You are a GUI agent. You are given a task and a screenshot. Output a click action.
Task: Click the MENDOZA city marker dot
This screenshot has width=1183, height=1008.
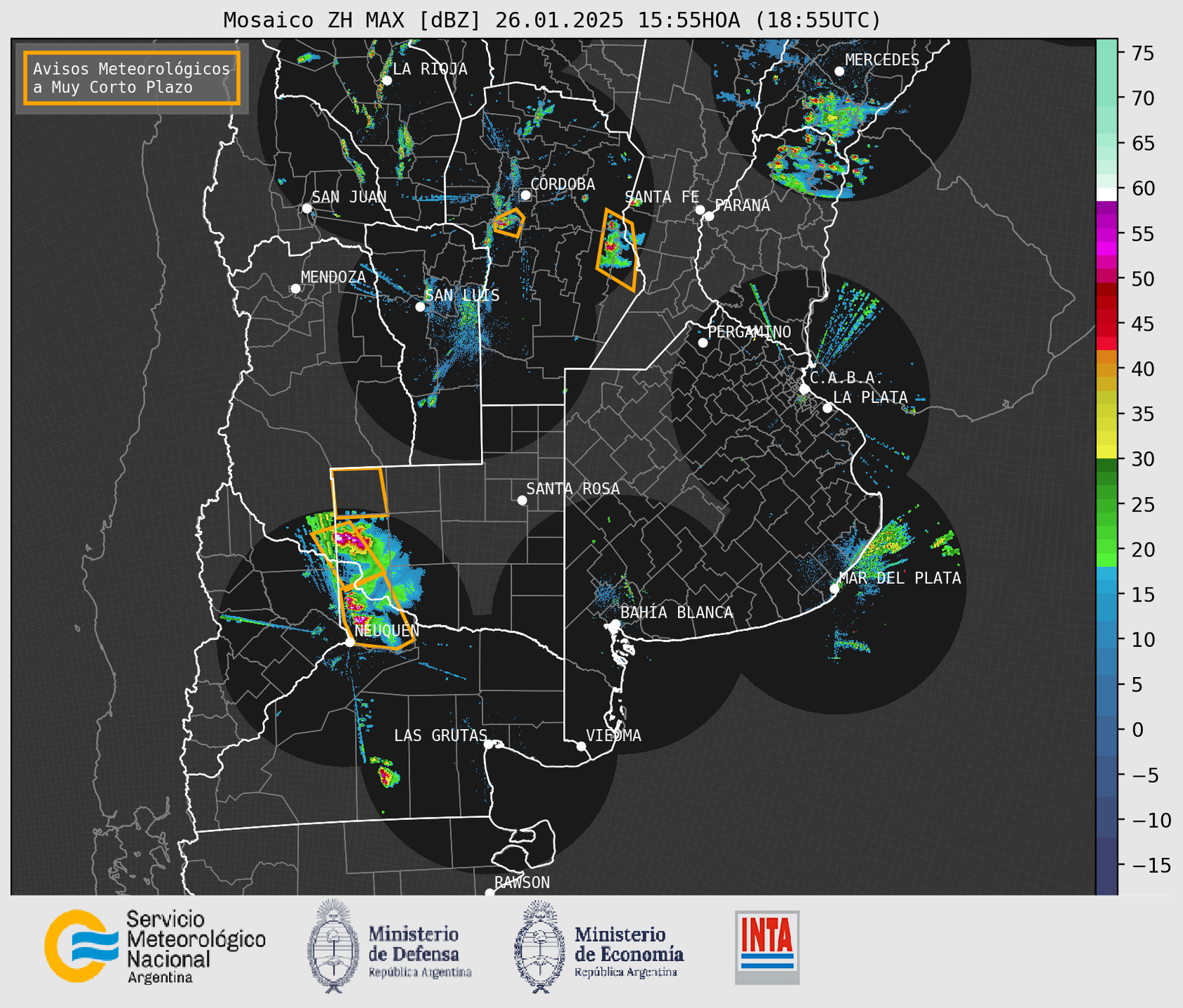[x=295, y=289]
